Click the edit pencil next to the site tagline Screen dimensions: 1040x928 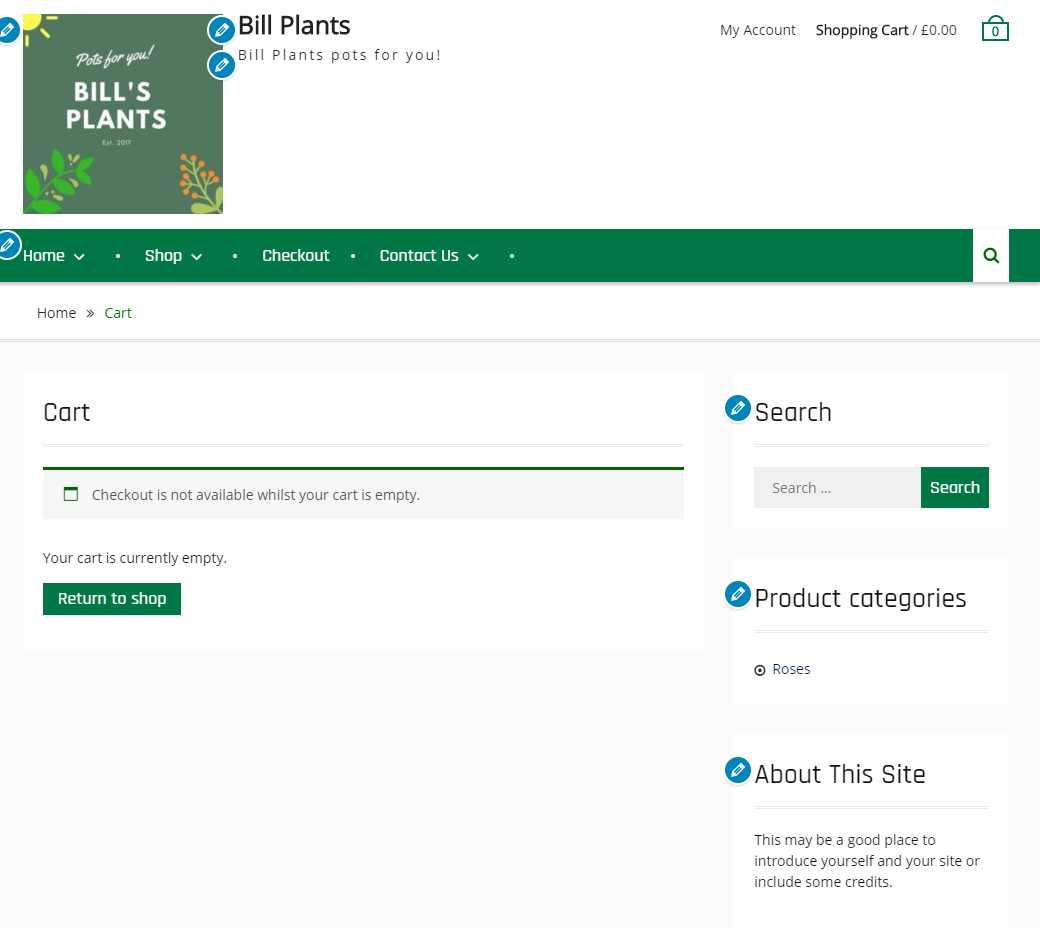[222, 65]
